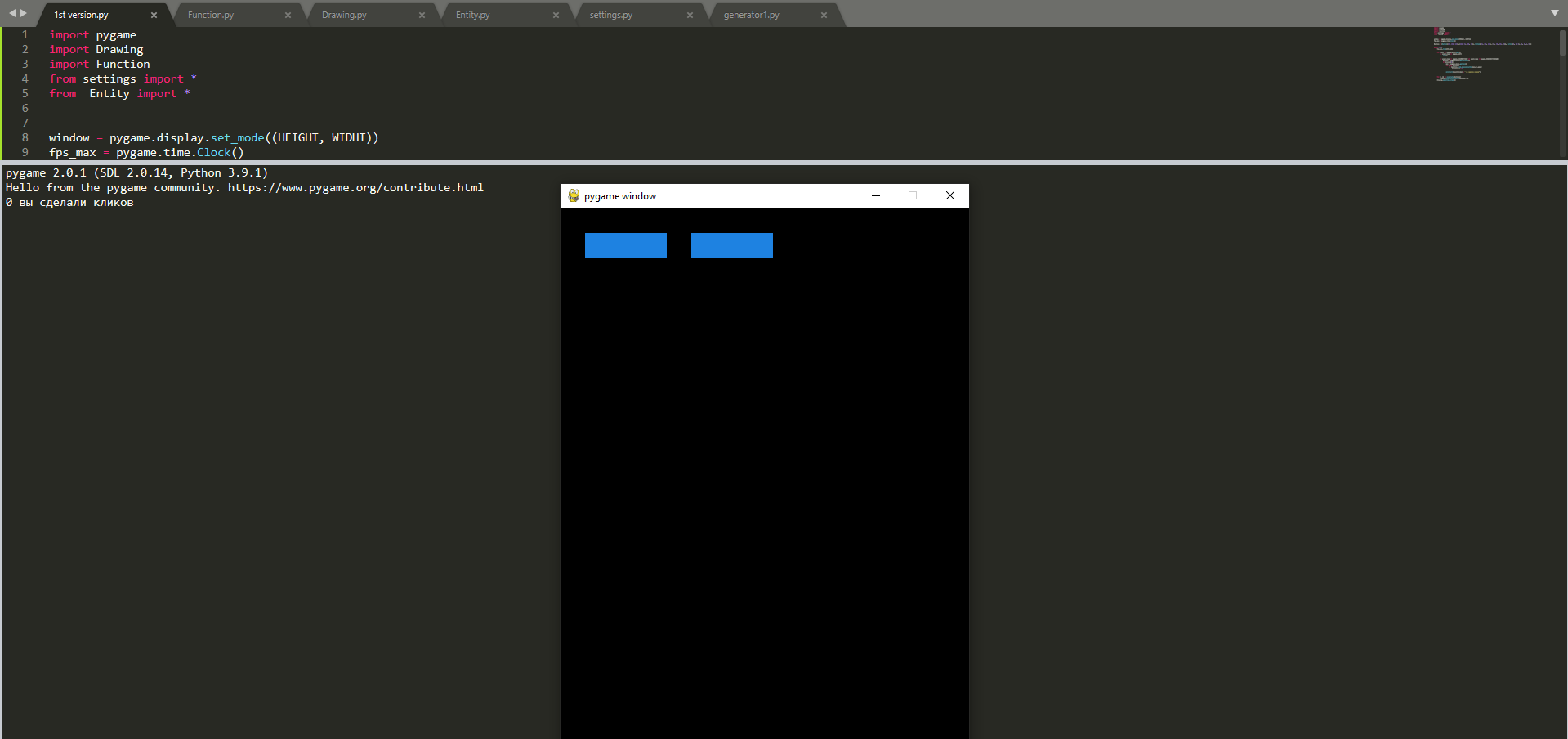Screen dimensions: 1568x739
Task: Go to previous tab with left arrow
Action: tap(12, 13)
